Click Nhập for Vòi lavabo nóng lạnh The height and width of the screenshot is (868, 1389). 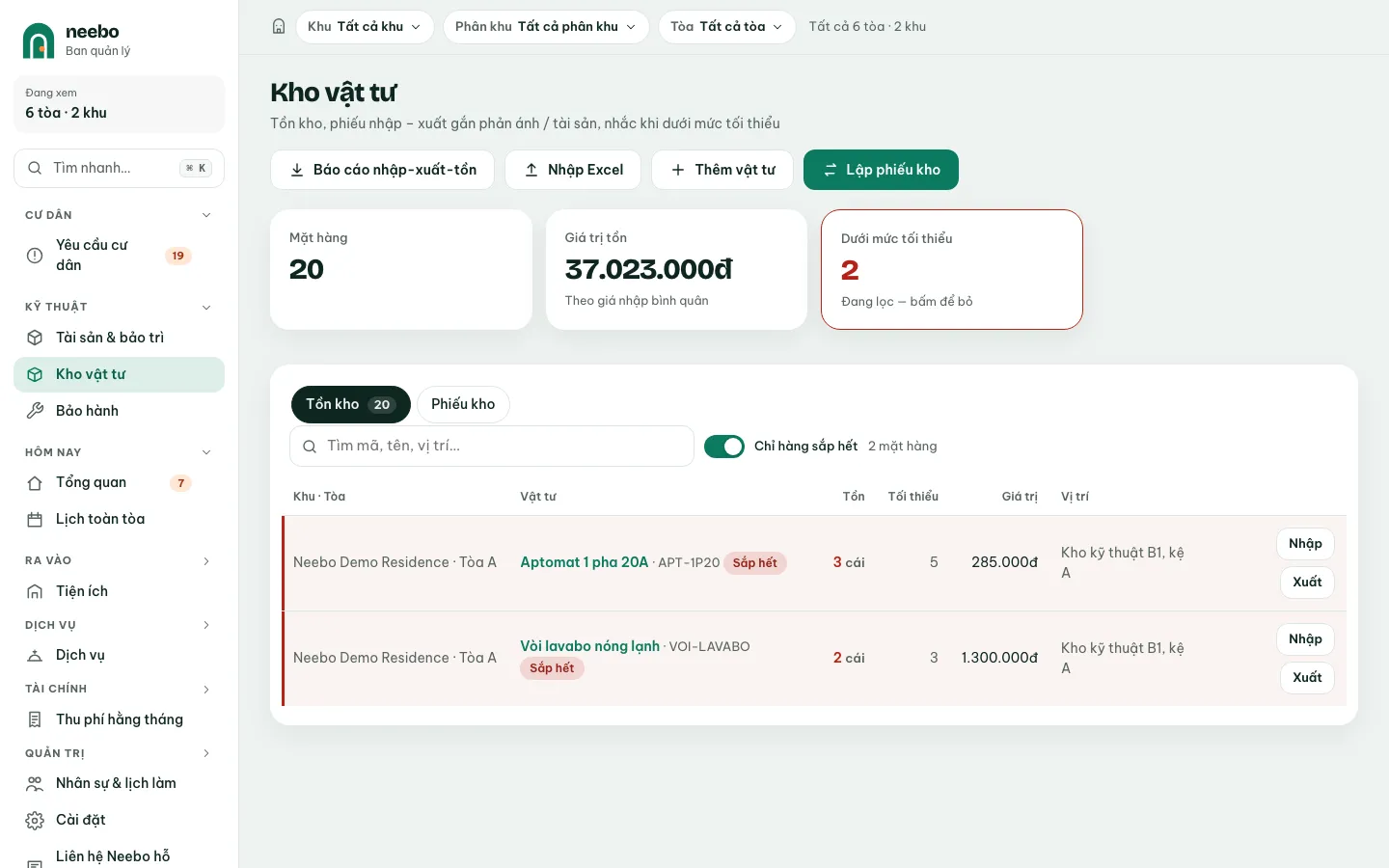pyautogui.click(x=1305, y=639)
